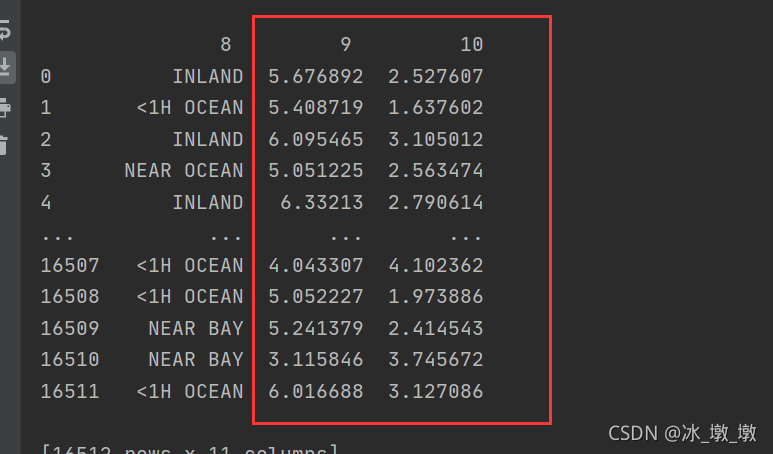Click value 3.745672
773x454 pixels.
click(436, 359)
